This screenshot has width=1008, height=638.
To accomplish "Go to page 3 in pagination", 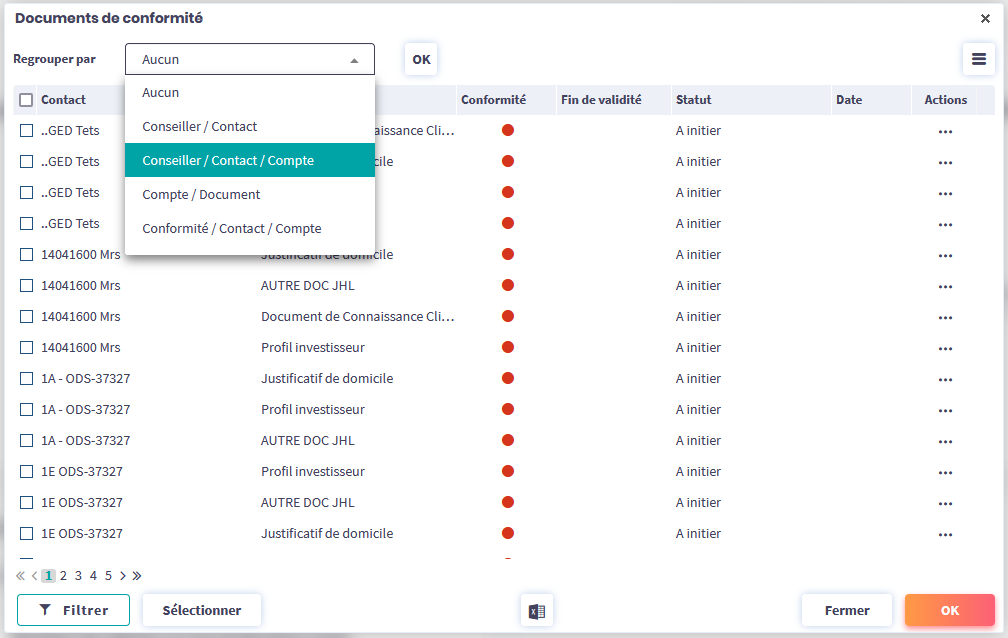I will click(x=78, y=576).
